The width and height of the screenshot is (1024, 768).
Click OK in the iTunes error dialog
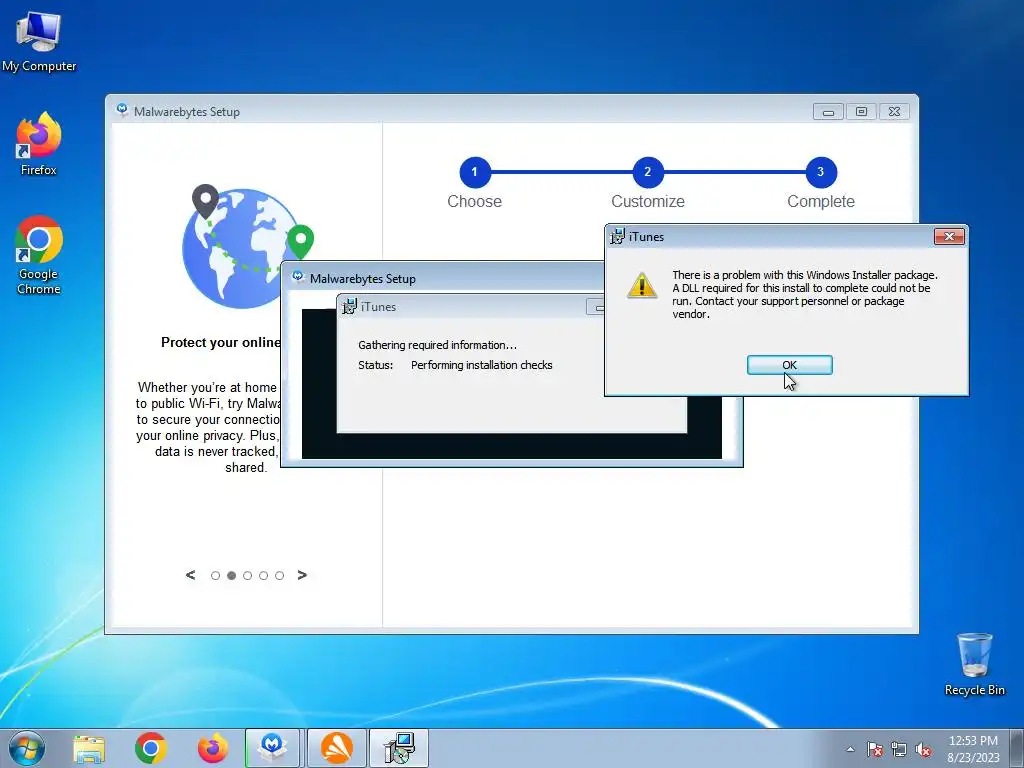coord(790,365)
